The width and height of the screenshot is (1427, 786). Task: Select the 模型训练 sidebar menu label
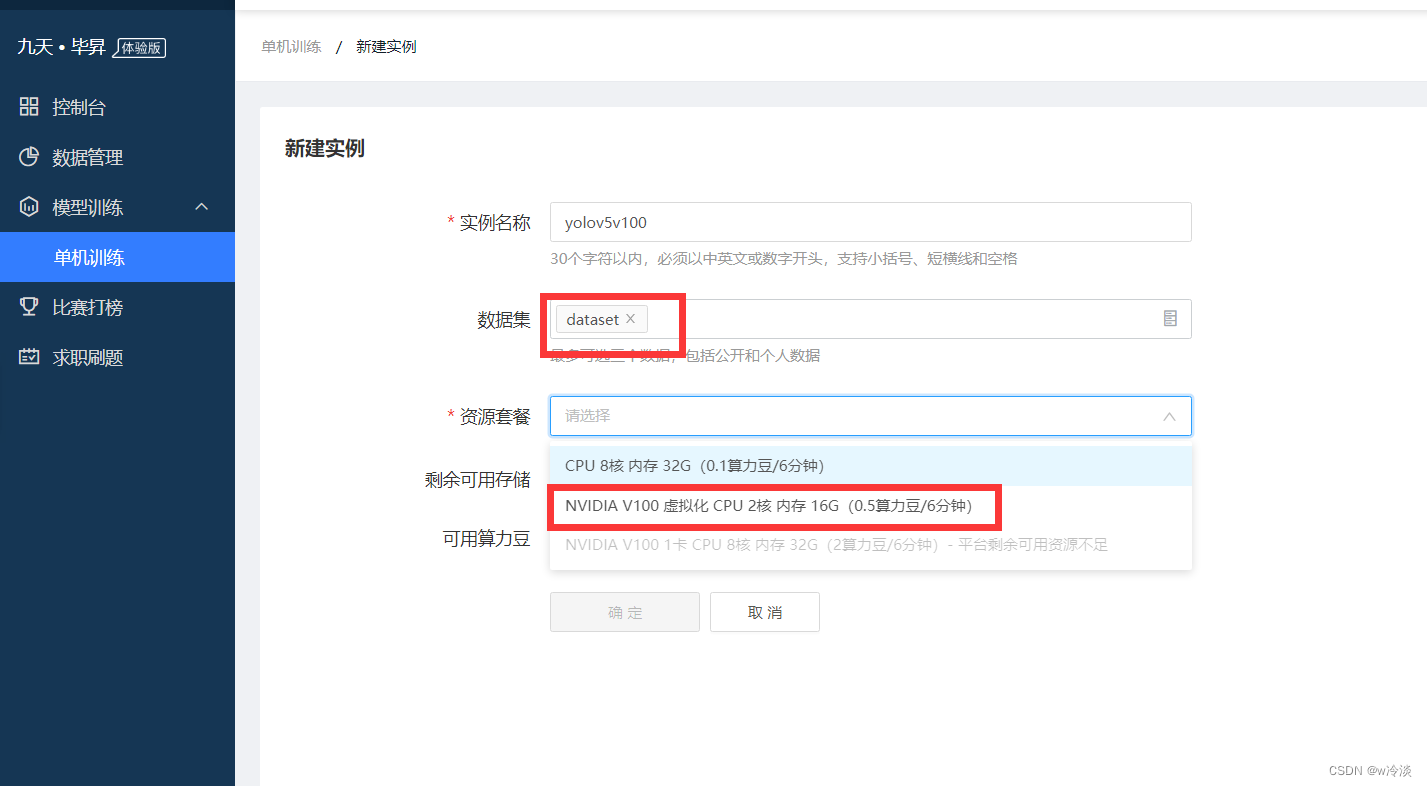[x=88, y=207]
